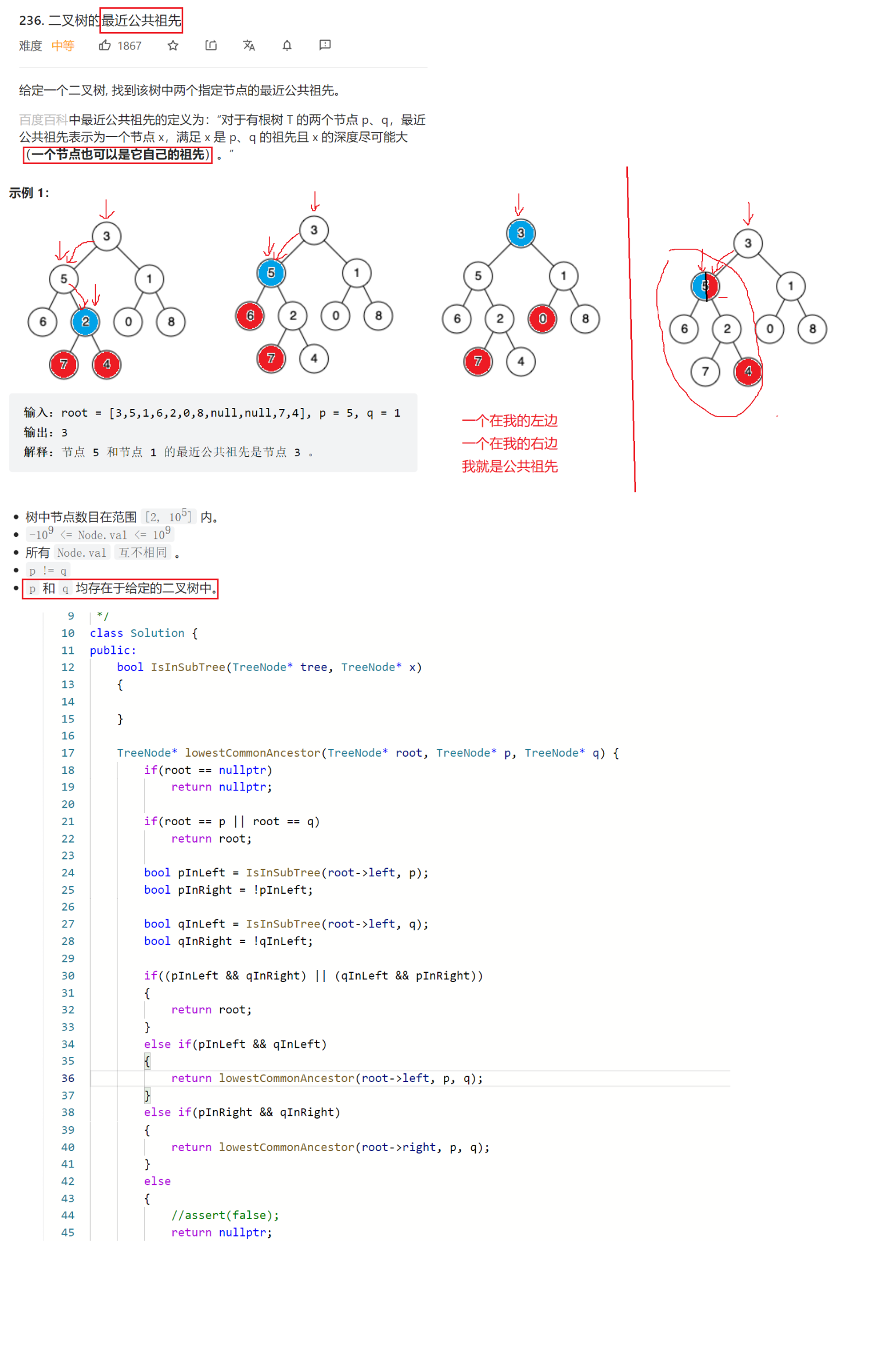Screen dimensions: 876x1372
Task: Click the 中等 difficulty label
Action: (63, 46)
